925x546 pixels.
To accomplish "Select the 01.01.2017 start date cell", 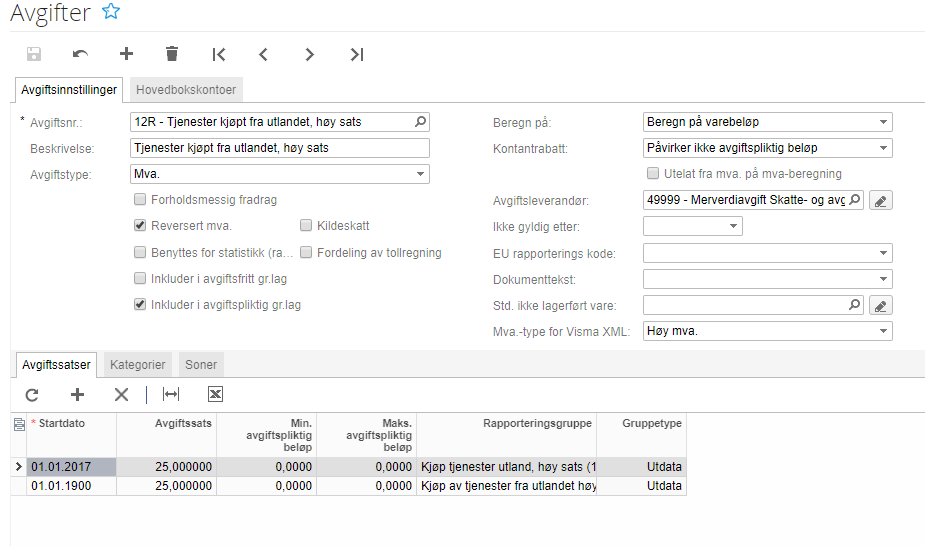I will pos(71,467).
